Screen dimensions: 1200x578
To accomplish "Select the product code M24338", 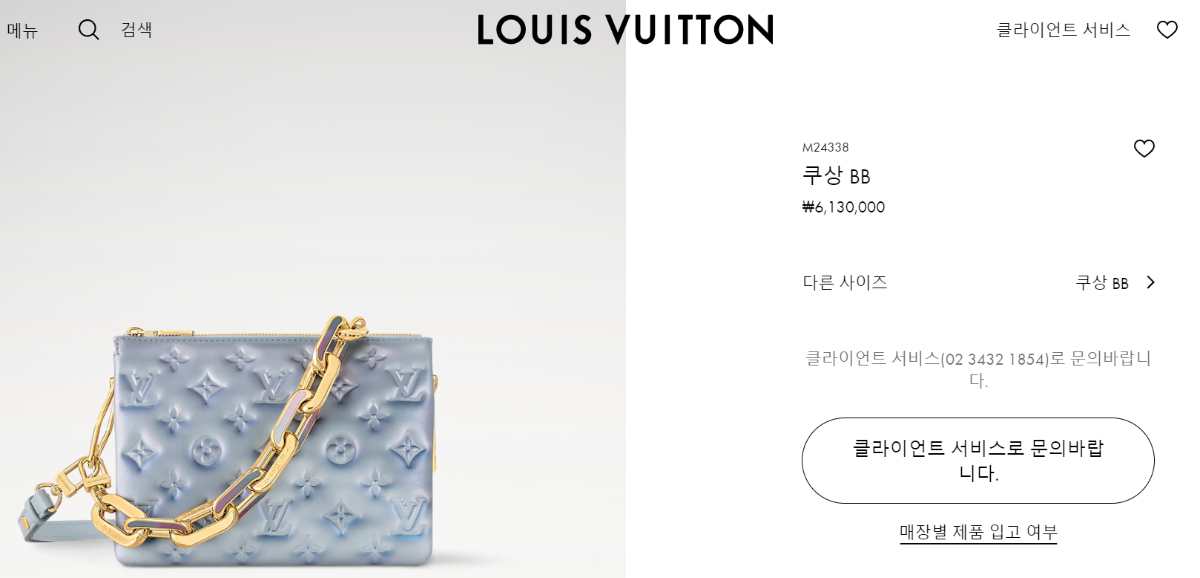I will (x=825, y=147).
